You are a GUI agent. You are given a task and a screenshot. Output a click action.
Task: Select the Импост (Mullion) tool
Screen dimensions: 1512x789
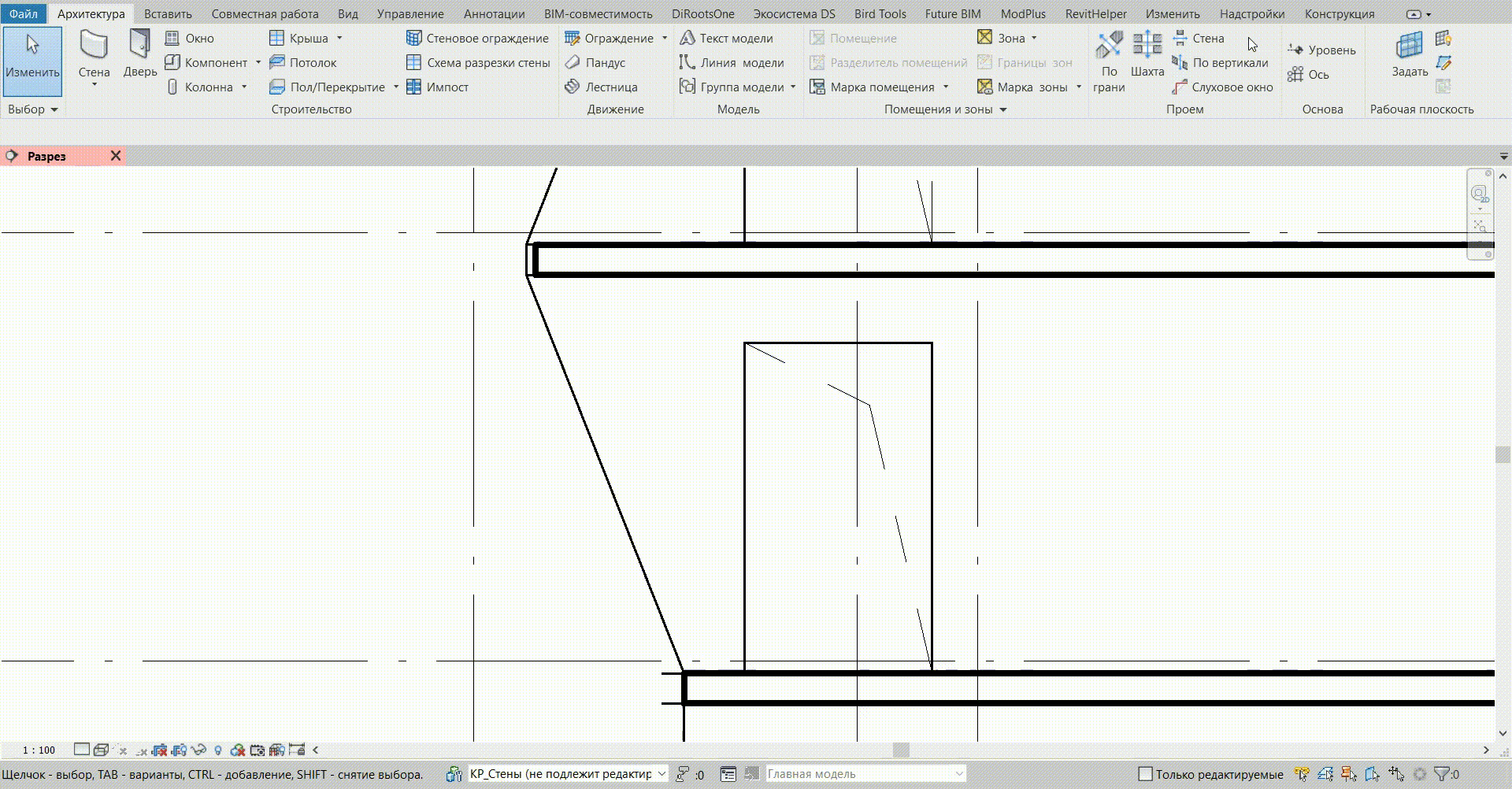438,87
